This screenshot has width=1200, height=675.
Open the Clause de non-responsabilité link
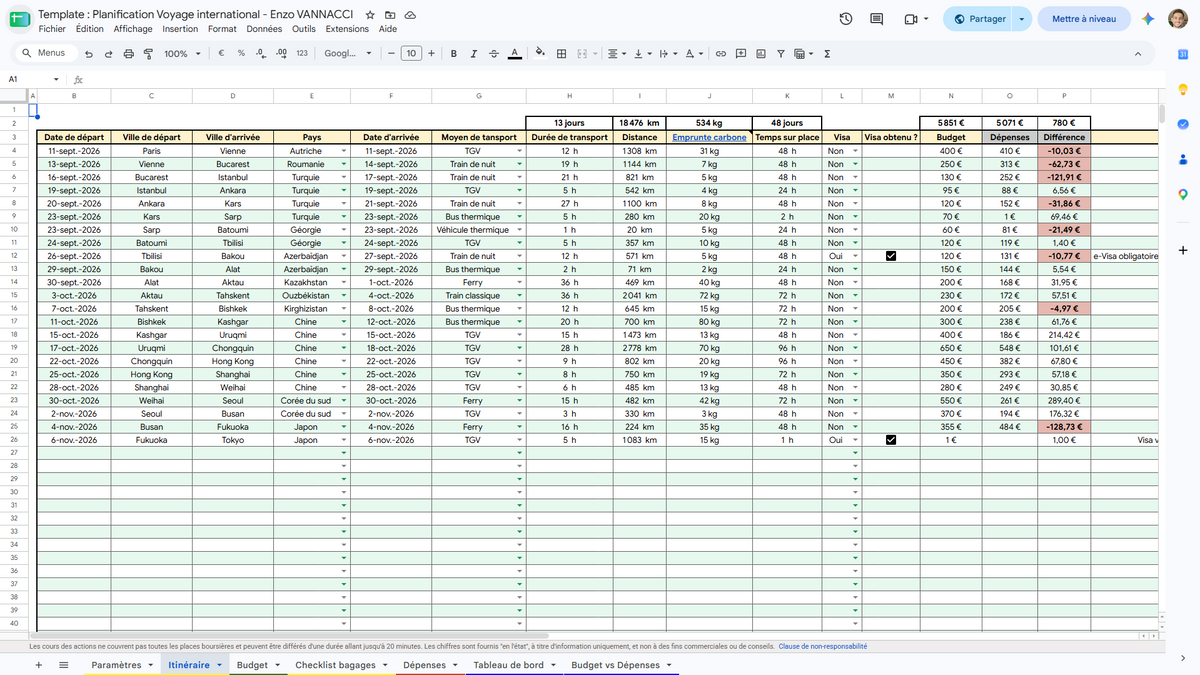pyautogui.click(x=823, y=647)
